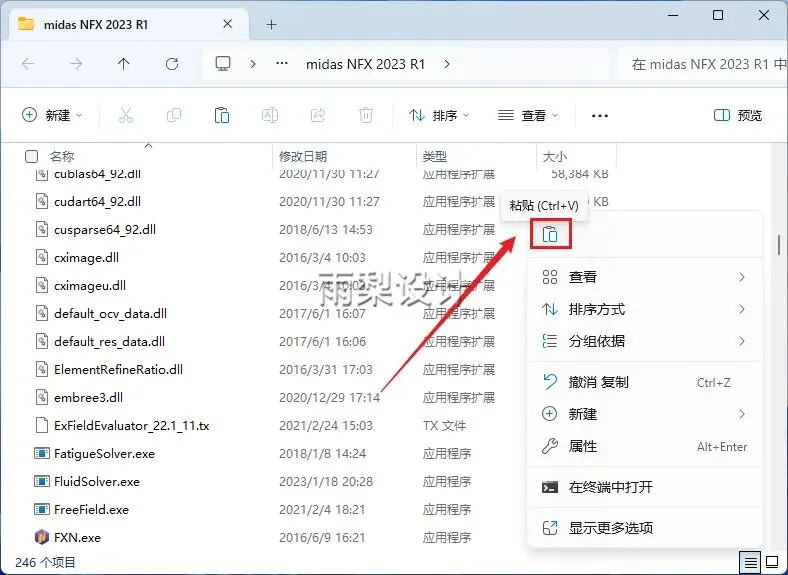The width and height of the screenshot is (788, 575).
Task: Click the Paste clipboard icon in toolbar
Action: click(222, 116)
